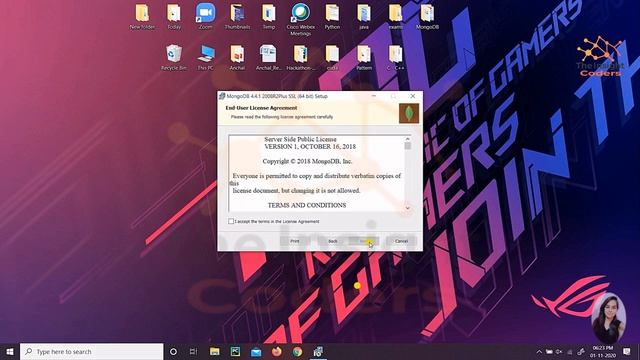Select the Today folder on desktop

pyautogui.click(x=174, y=17)
